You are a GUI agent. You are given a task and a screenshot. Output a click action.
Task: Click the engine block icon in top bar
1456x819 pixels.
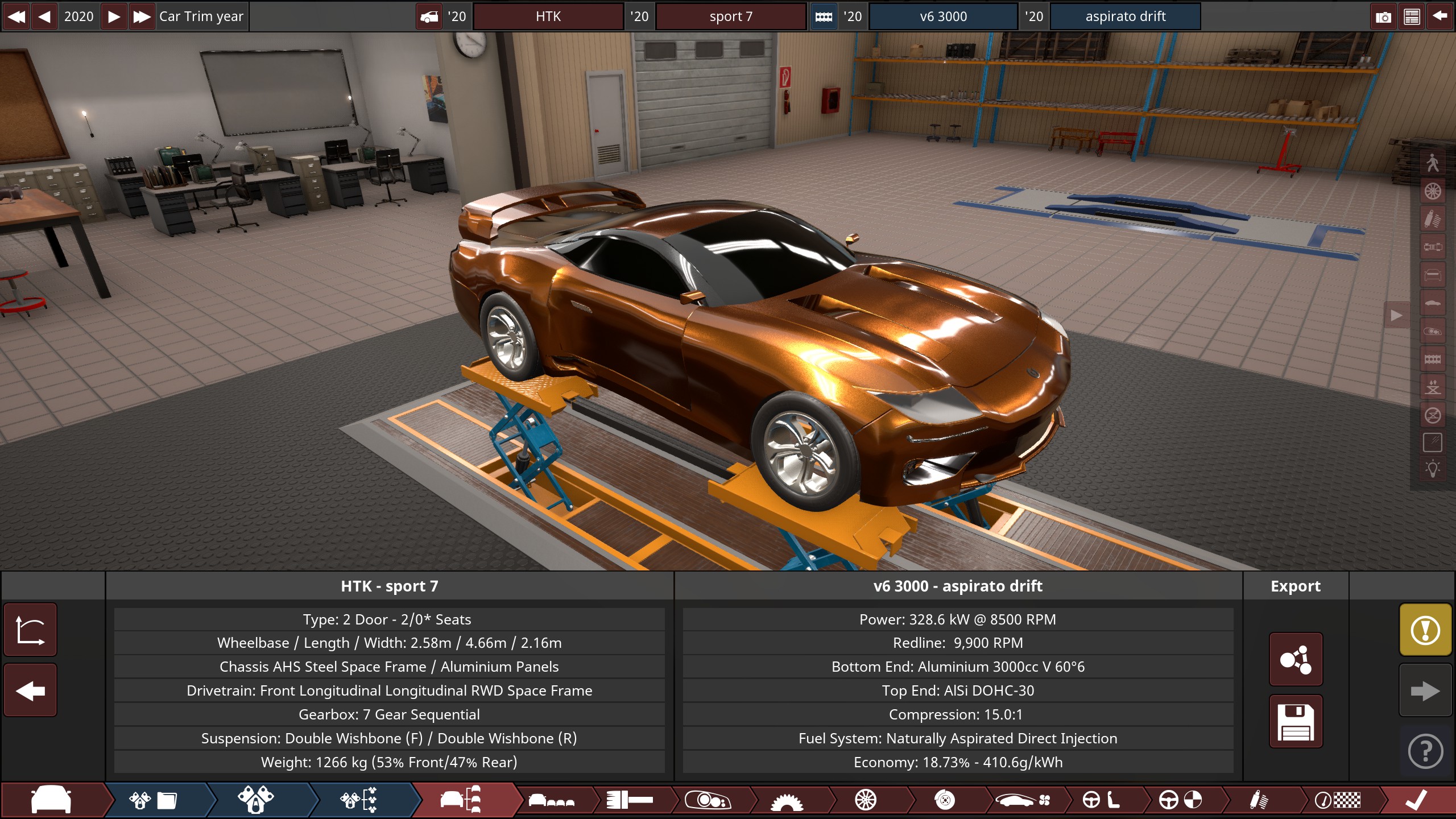[x=824, y=16]
